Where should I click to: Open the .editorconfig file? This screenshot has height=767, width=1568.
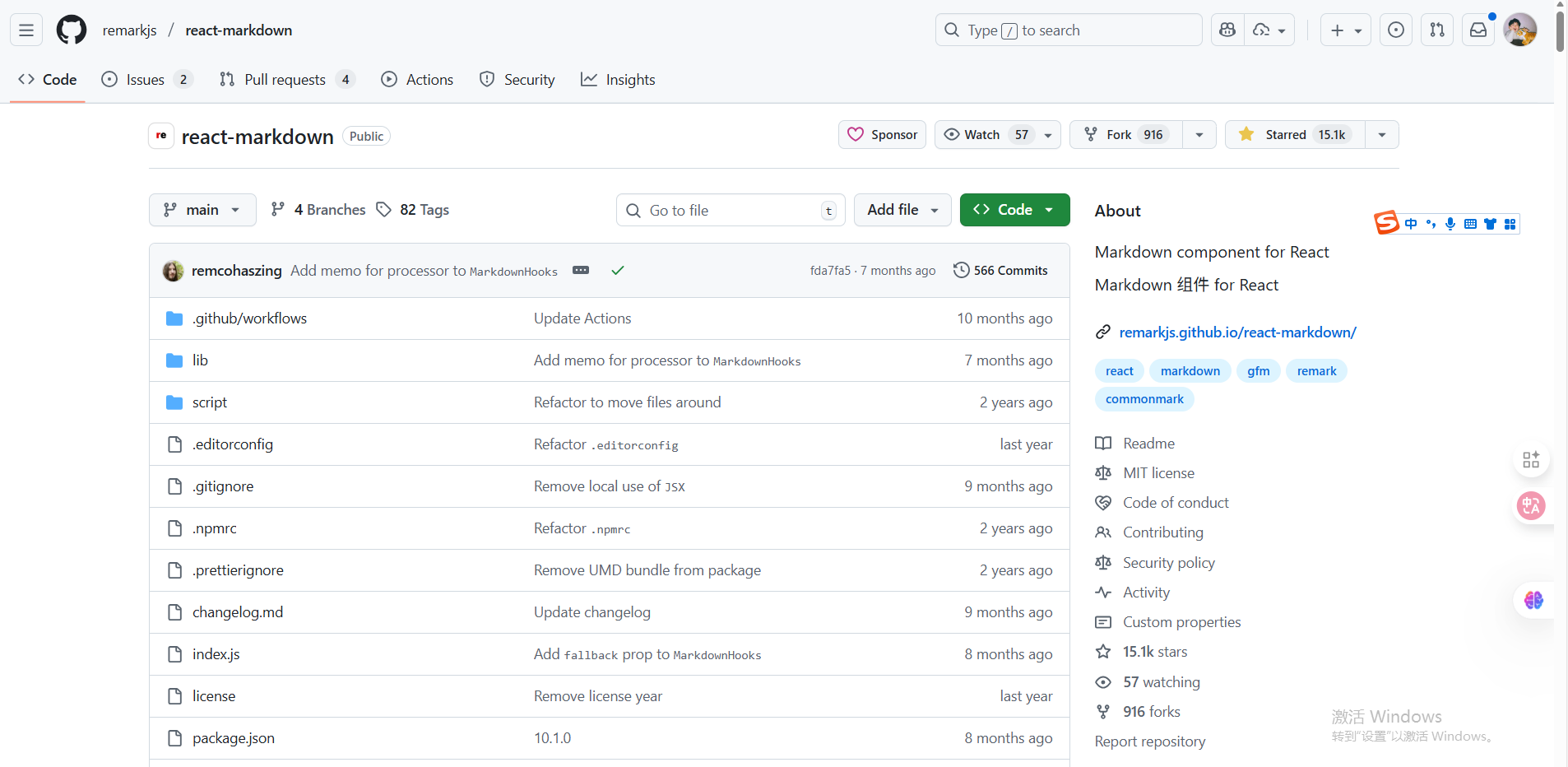(233, 444)
